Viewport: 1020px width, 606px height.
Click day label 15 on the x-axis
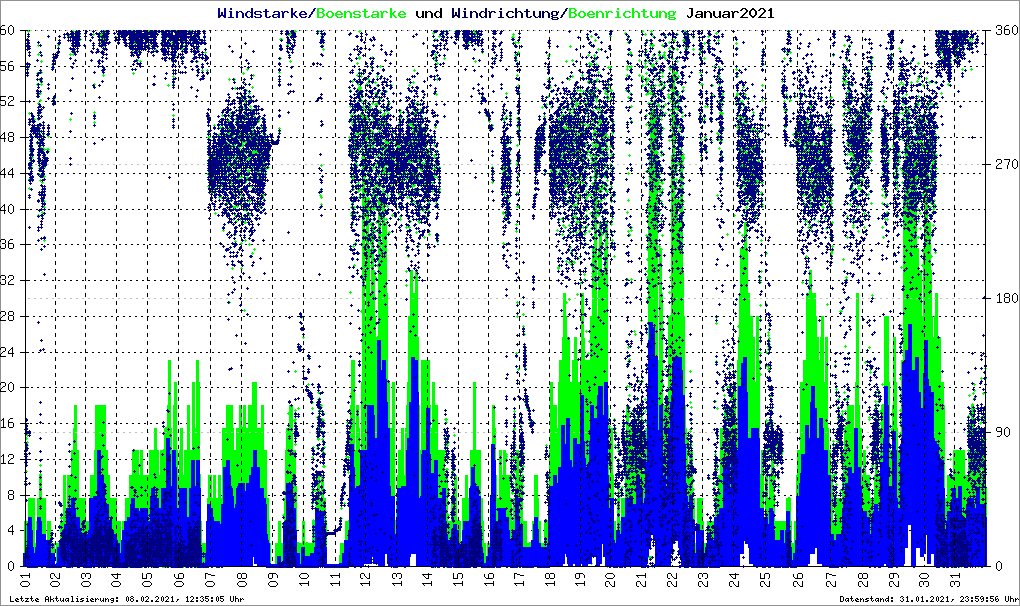pos(459,579)
